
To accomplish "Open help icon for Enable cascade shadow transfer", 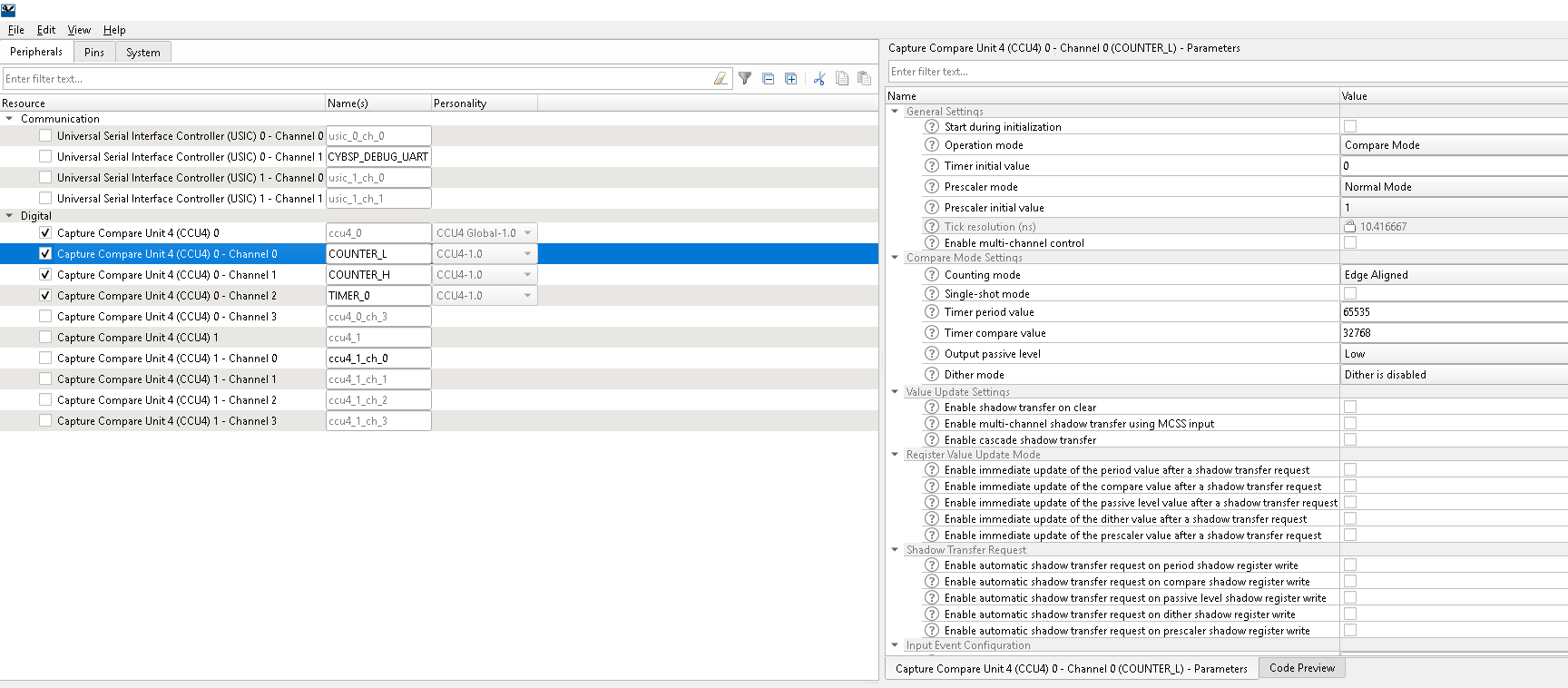I will tap(932, 440).
